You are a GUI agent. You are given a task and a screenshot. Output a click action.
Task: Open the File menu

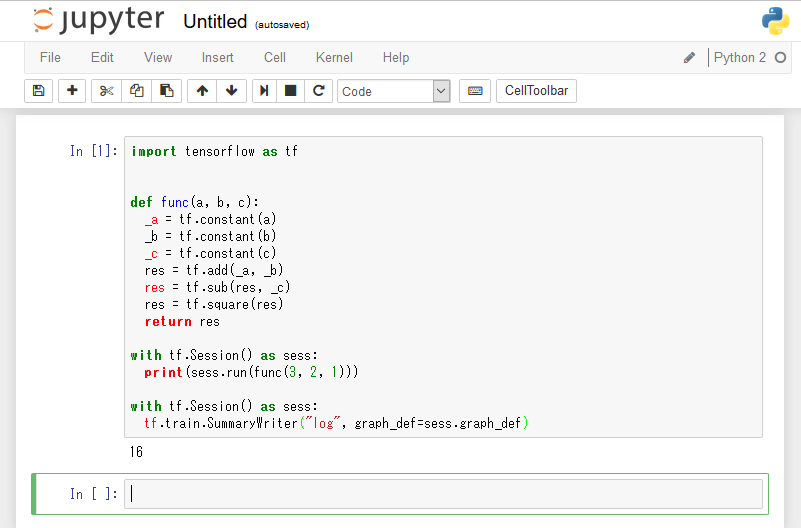(x=50, y=57)
